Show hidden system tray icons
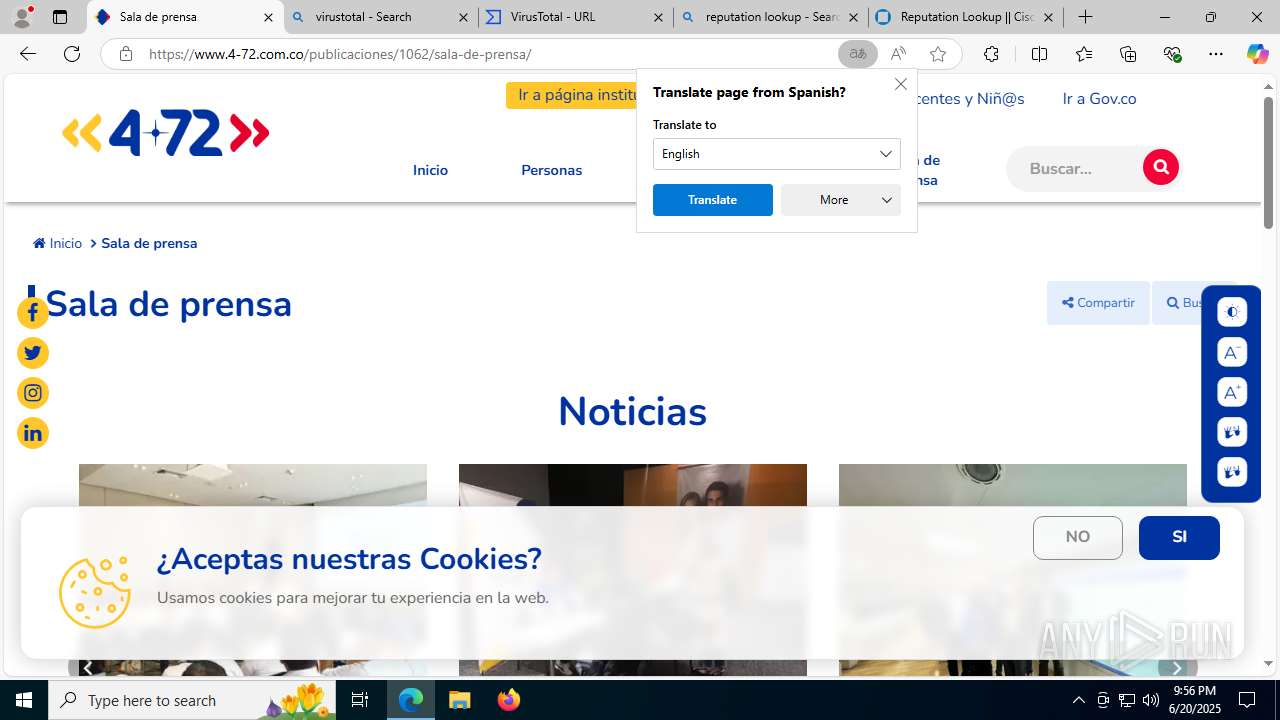This screenshot has width=1280, height=720. pyautogui.click(x=1078, y=700)
